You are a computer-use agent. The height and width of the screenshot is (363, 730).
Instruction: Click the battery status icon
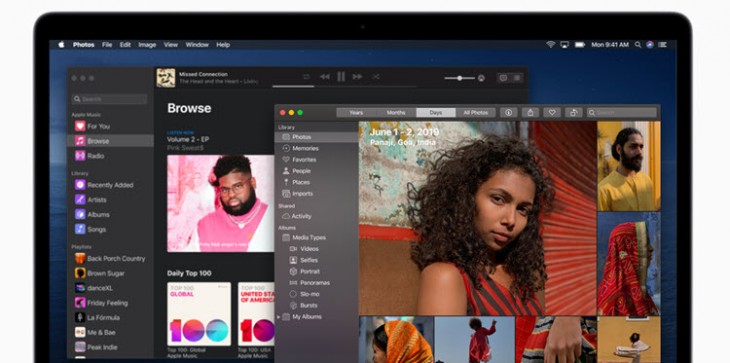[x=580, y=45]
